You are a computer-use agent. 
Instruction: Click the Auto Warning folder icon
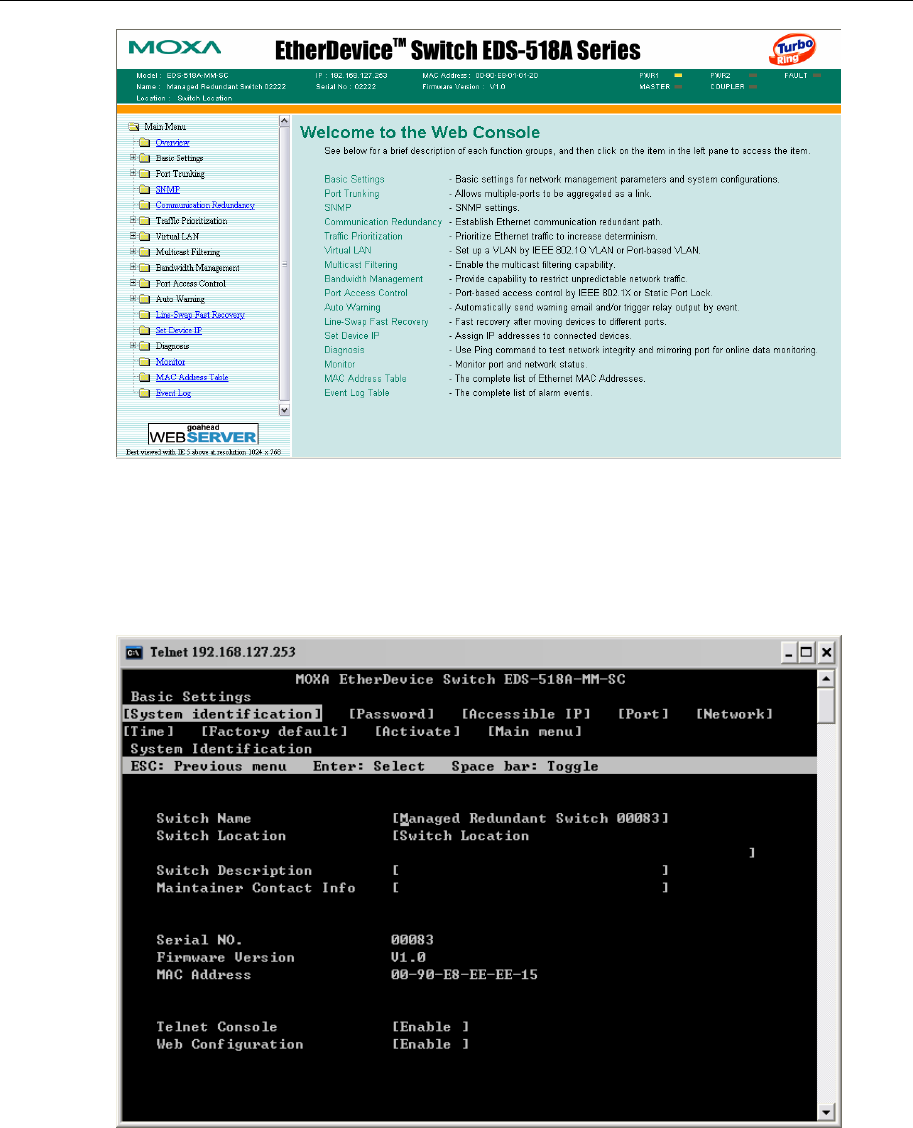tap(145, 299)
